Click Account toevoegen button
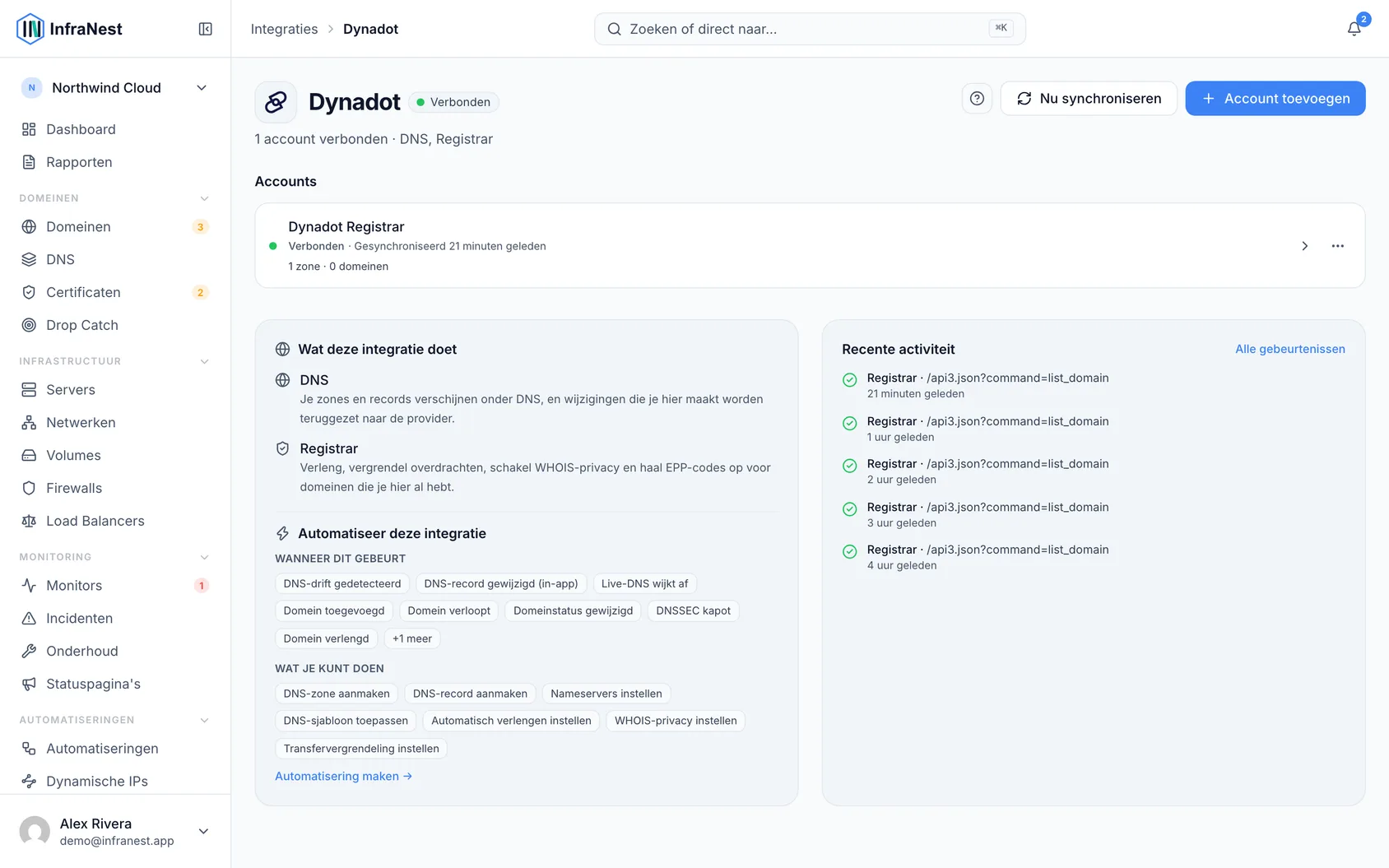 point(1275,99)
